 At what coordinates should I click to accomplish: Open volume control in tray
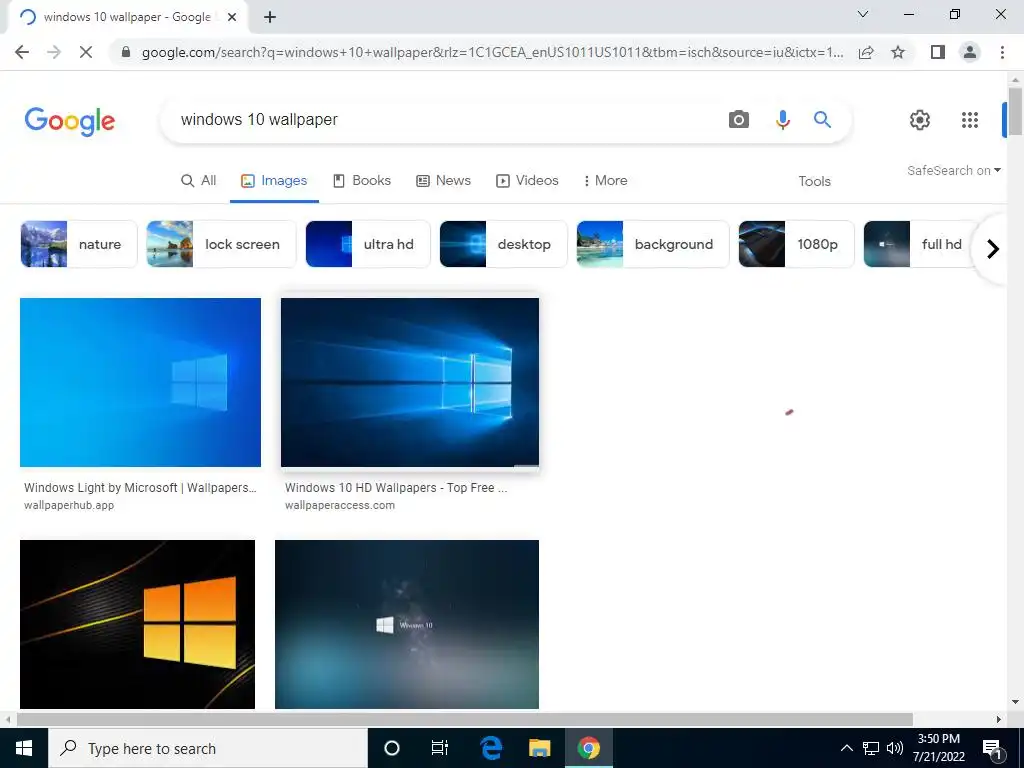click(895, 748)
